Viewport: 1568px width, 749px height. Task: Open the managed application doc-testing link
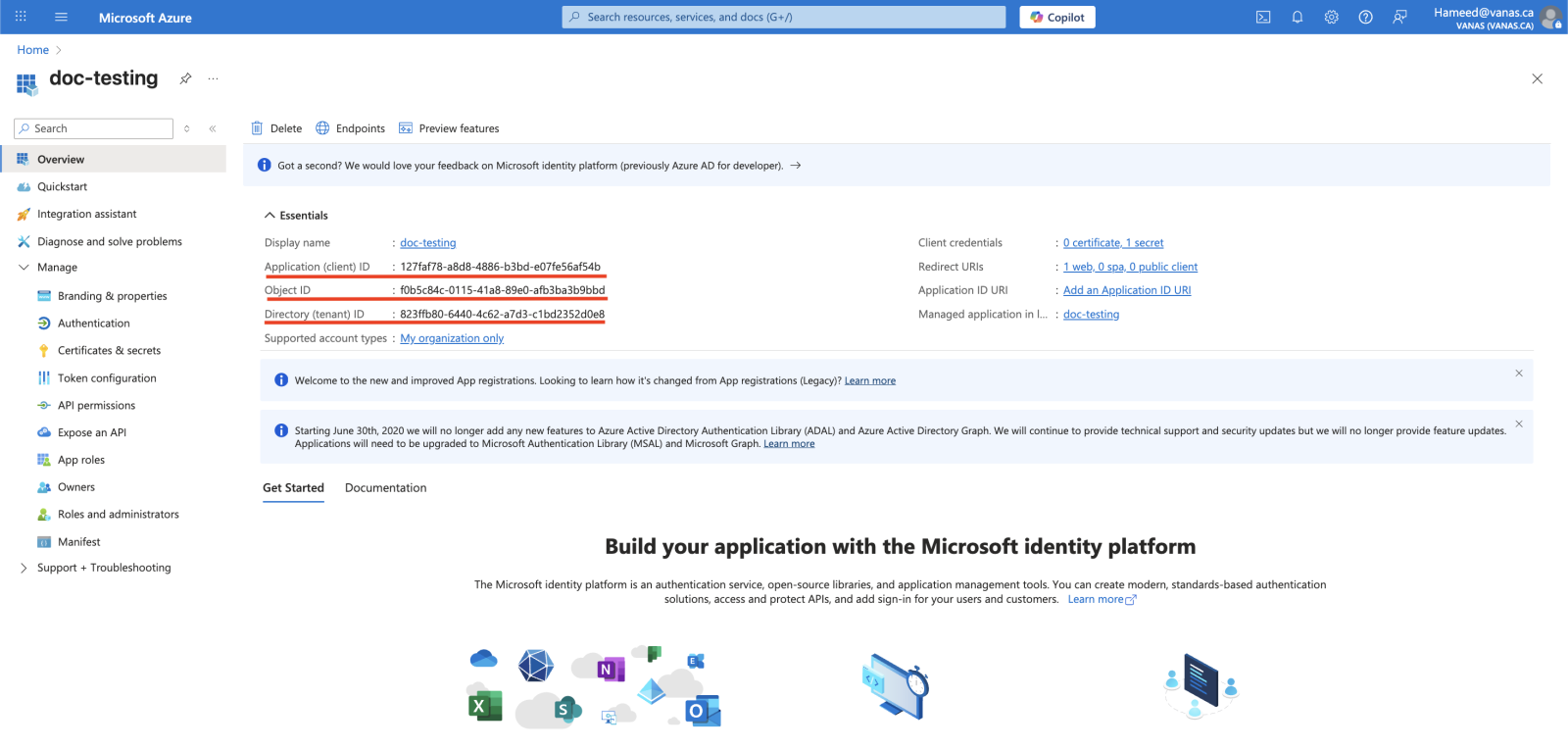pos(1091,315)
